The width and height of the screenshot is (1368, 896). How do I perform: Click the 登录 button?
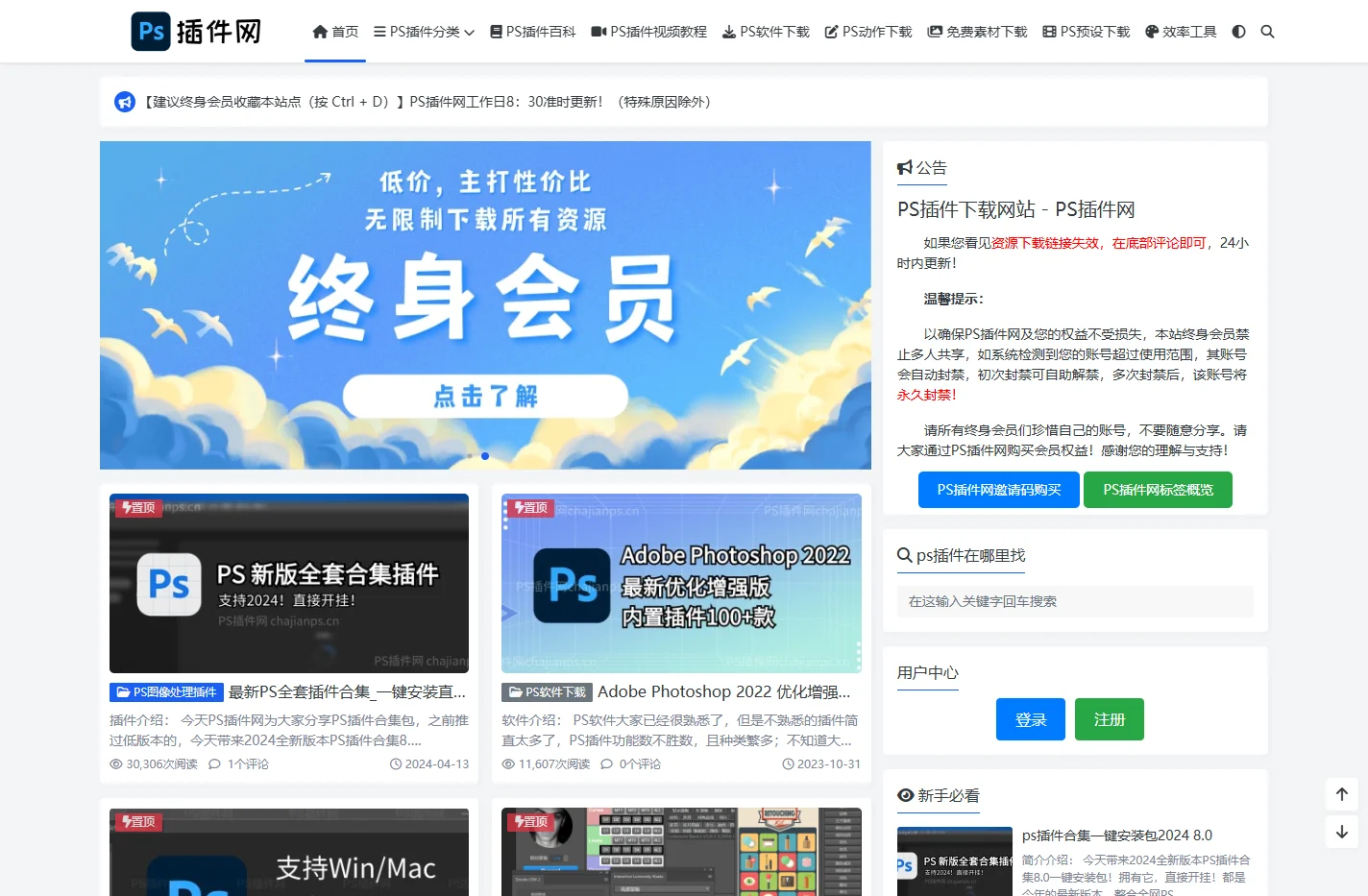tap(1031, 719)
